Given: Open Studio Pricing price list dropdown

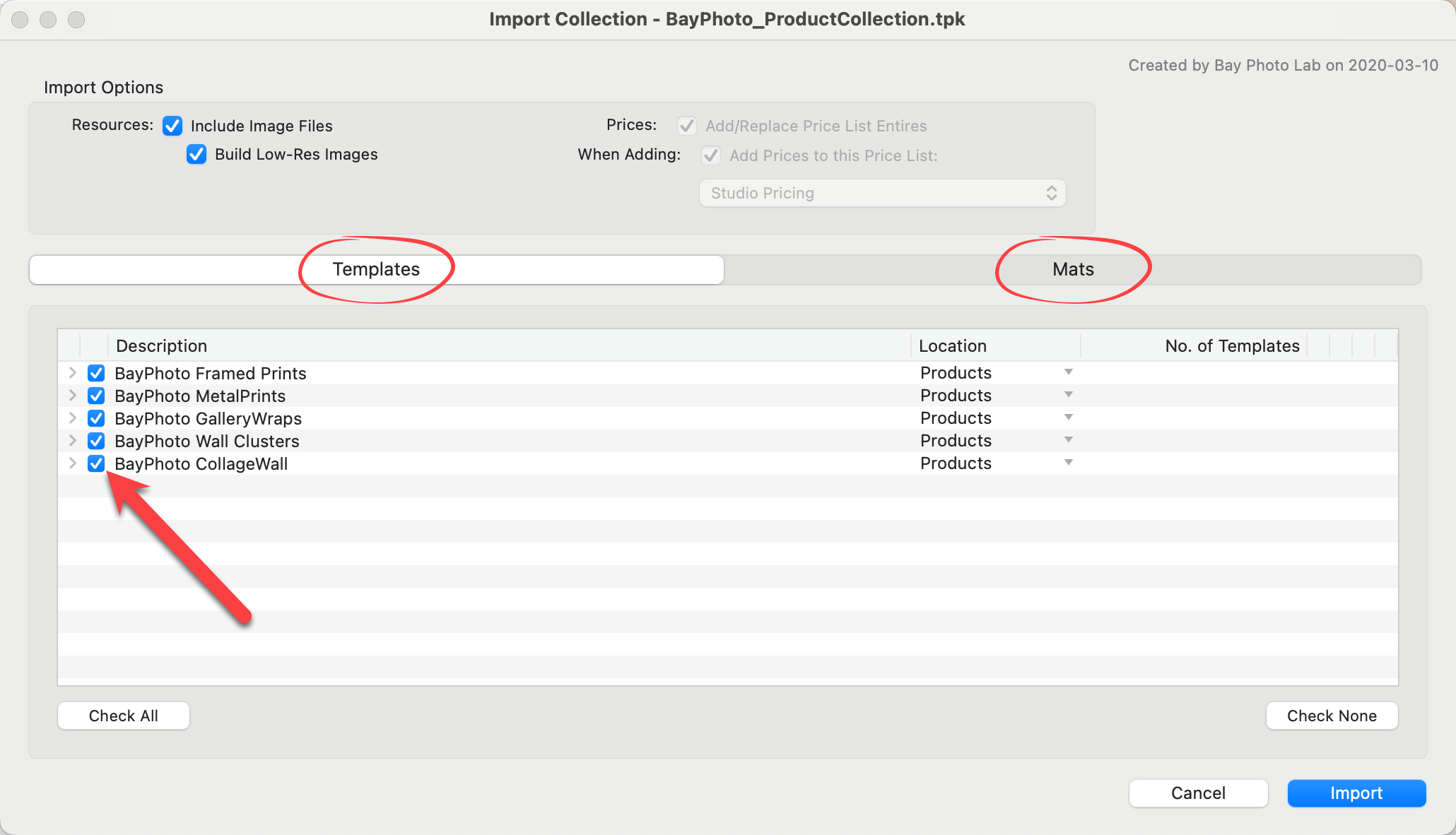Looking at the screenshot, I should click(882, 193).
